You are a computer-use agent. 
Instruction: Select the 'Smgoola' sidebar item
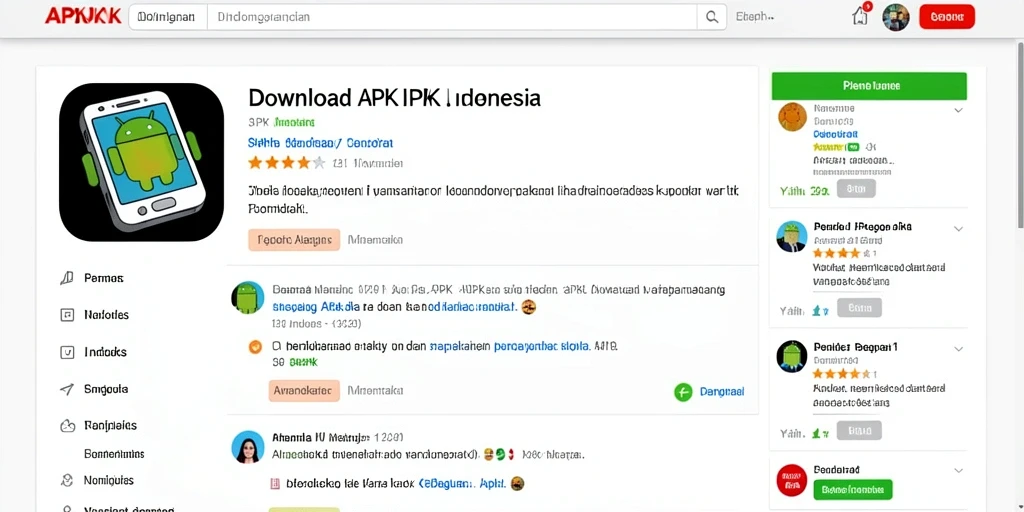106,389
